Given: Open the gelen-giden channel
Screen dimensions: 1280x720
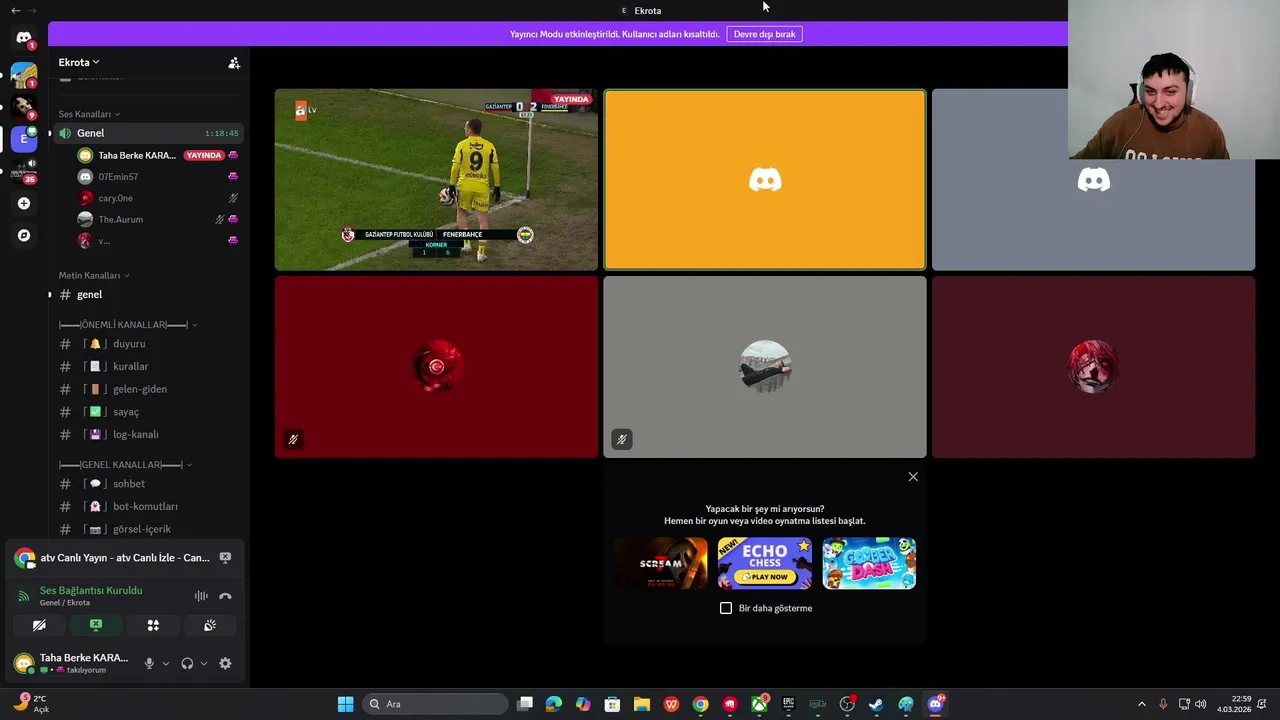Looking at the screenshot, I should pos(148,389).
